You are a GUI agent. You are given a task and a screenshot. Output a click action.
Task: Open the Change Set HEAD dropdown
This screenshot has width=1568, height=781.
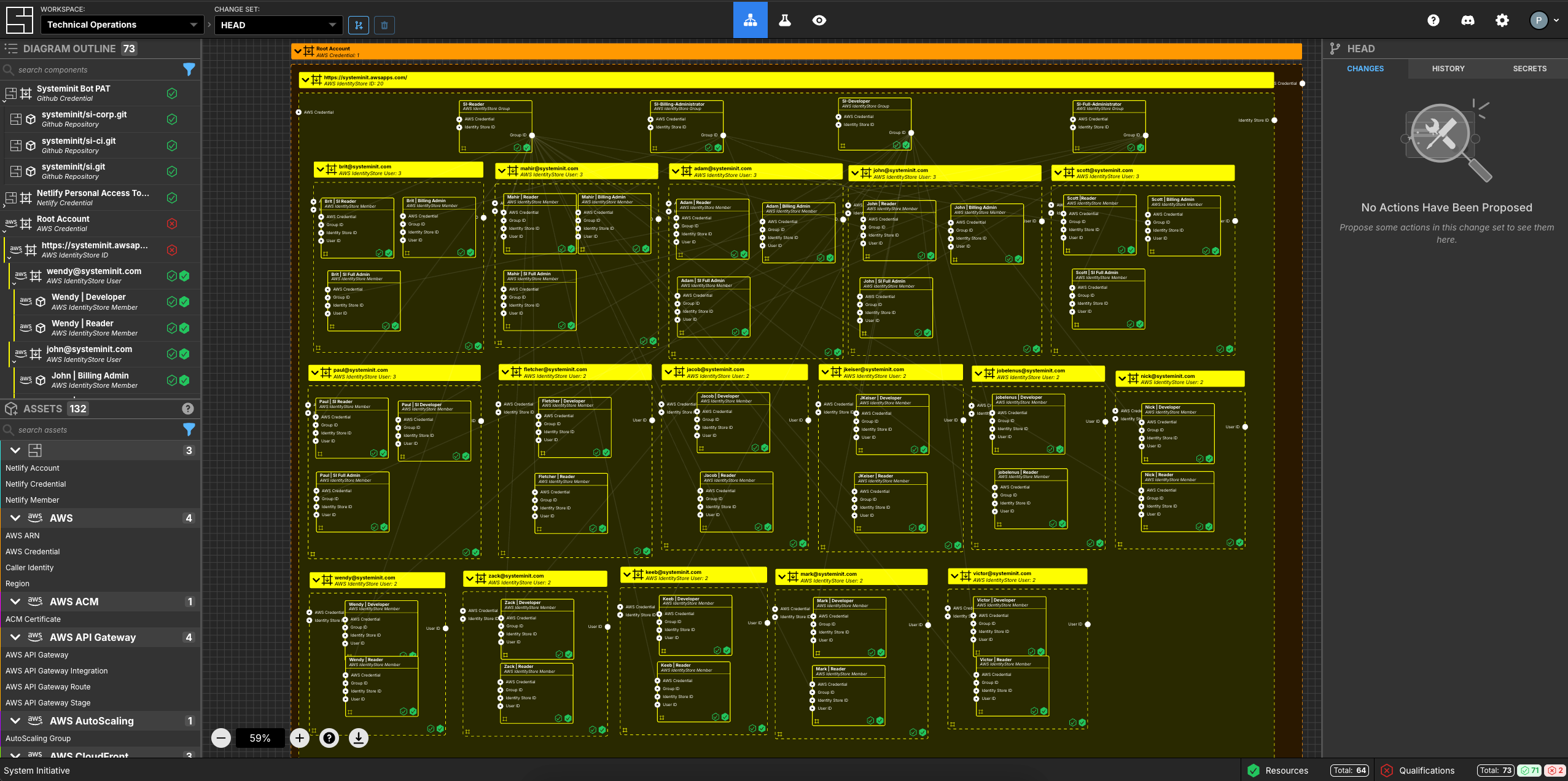click(x=278, y=25)
